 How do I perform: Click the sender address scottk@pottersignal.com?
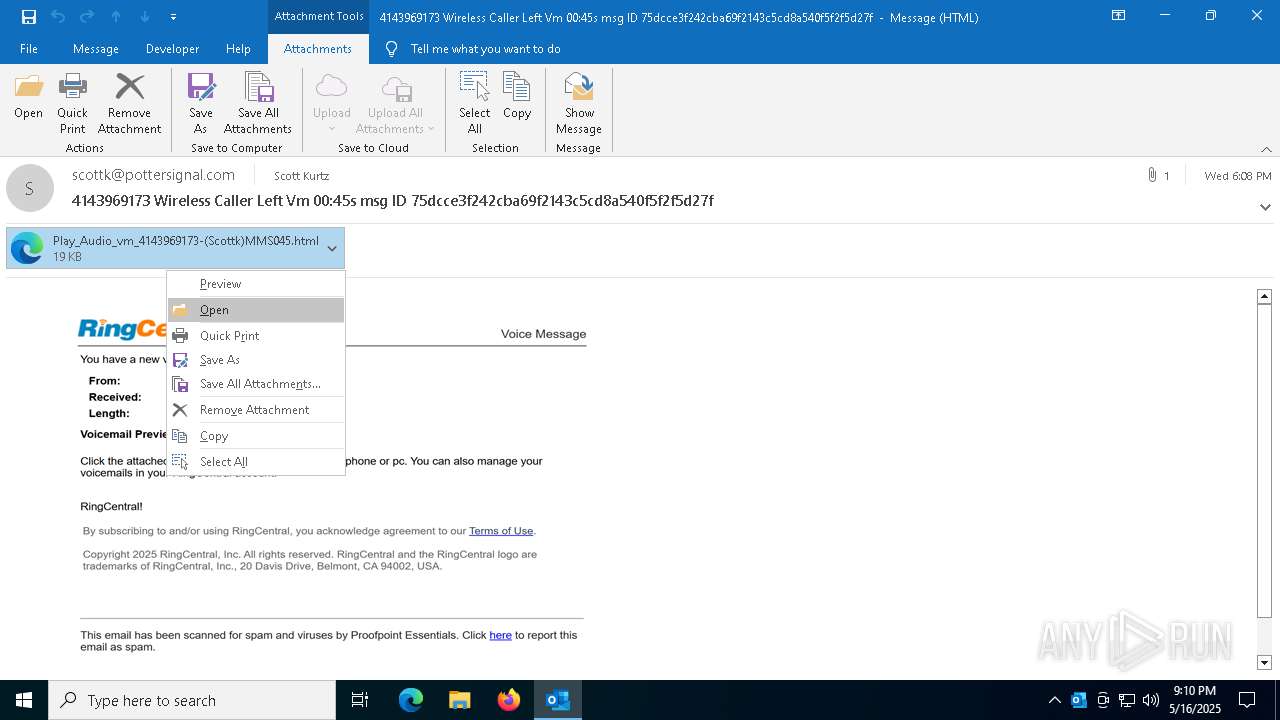[153, 175]
